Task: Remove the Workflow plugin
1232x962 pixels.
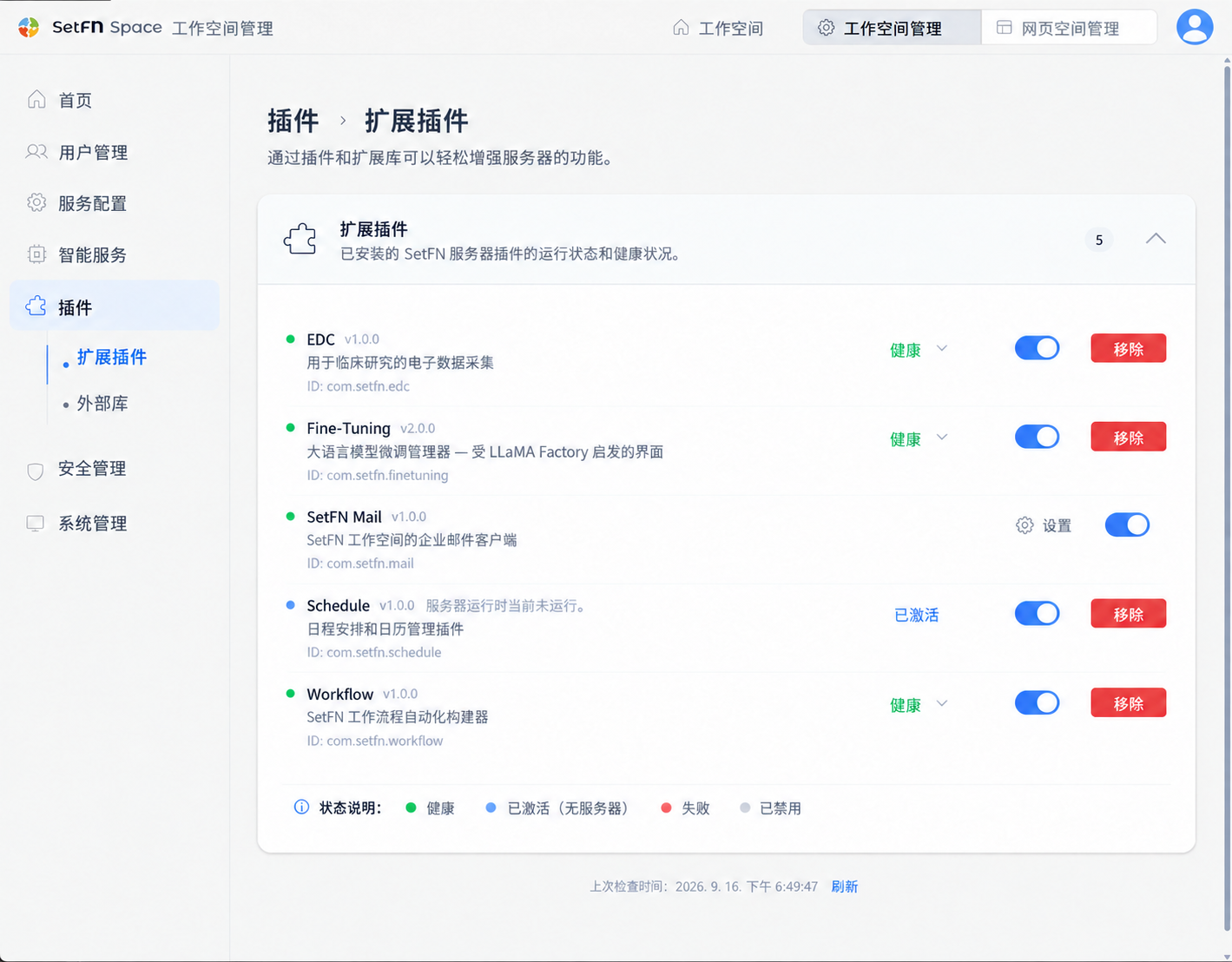Action: [1129, 702]
